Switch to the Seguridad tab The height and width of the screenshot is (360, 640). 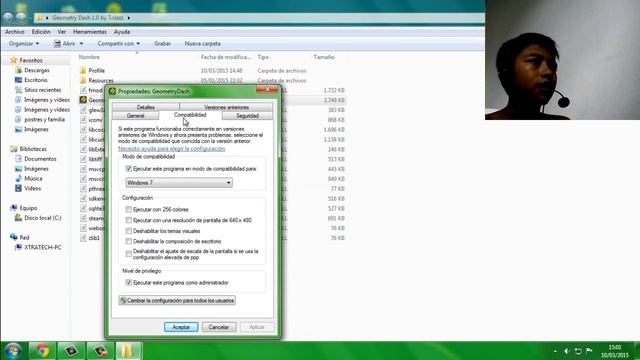pos(247,116)
